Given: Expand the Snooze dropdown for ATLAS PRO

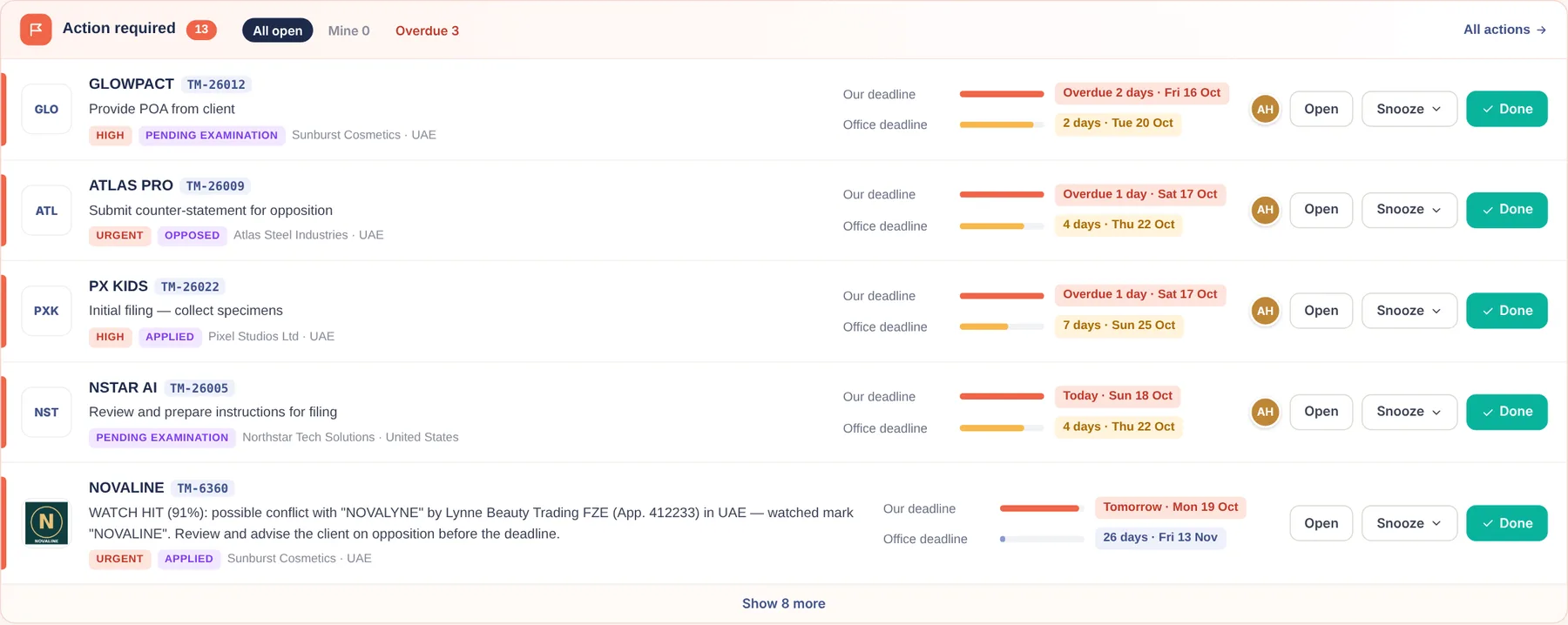Looking at the screenshot, I should (x=1409, y=210).
